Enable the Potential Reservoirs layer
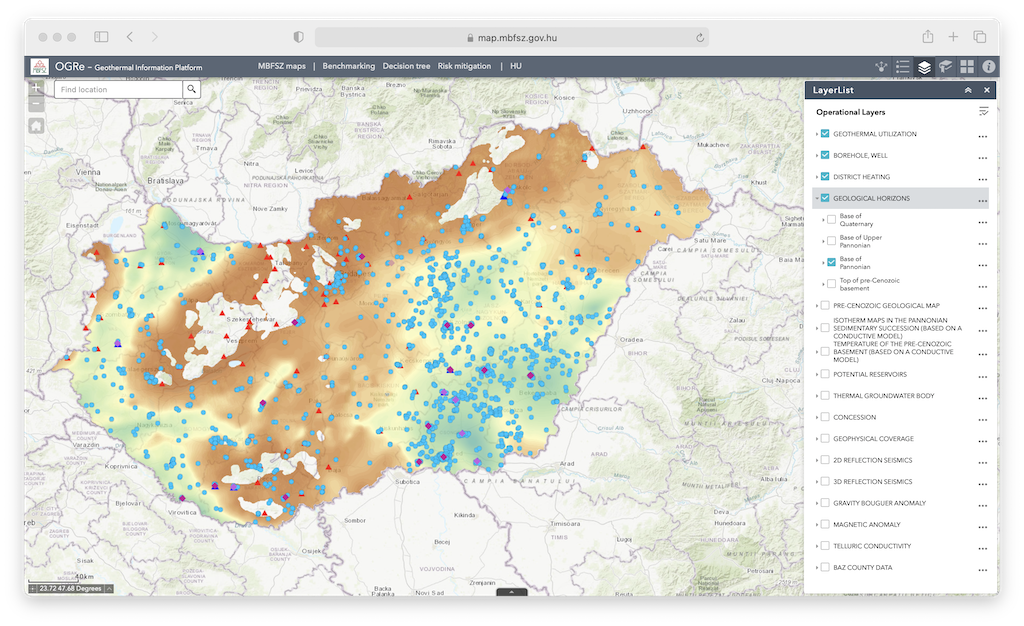This screenshot has height=626, width=1024. point(825,374)
